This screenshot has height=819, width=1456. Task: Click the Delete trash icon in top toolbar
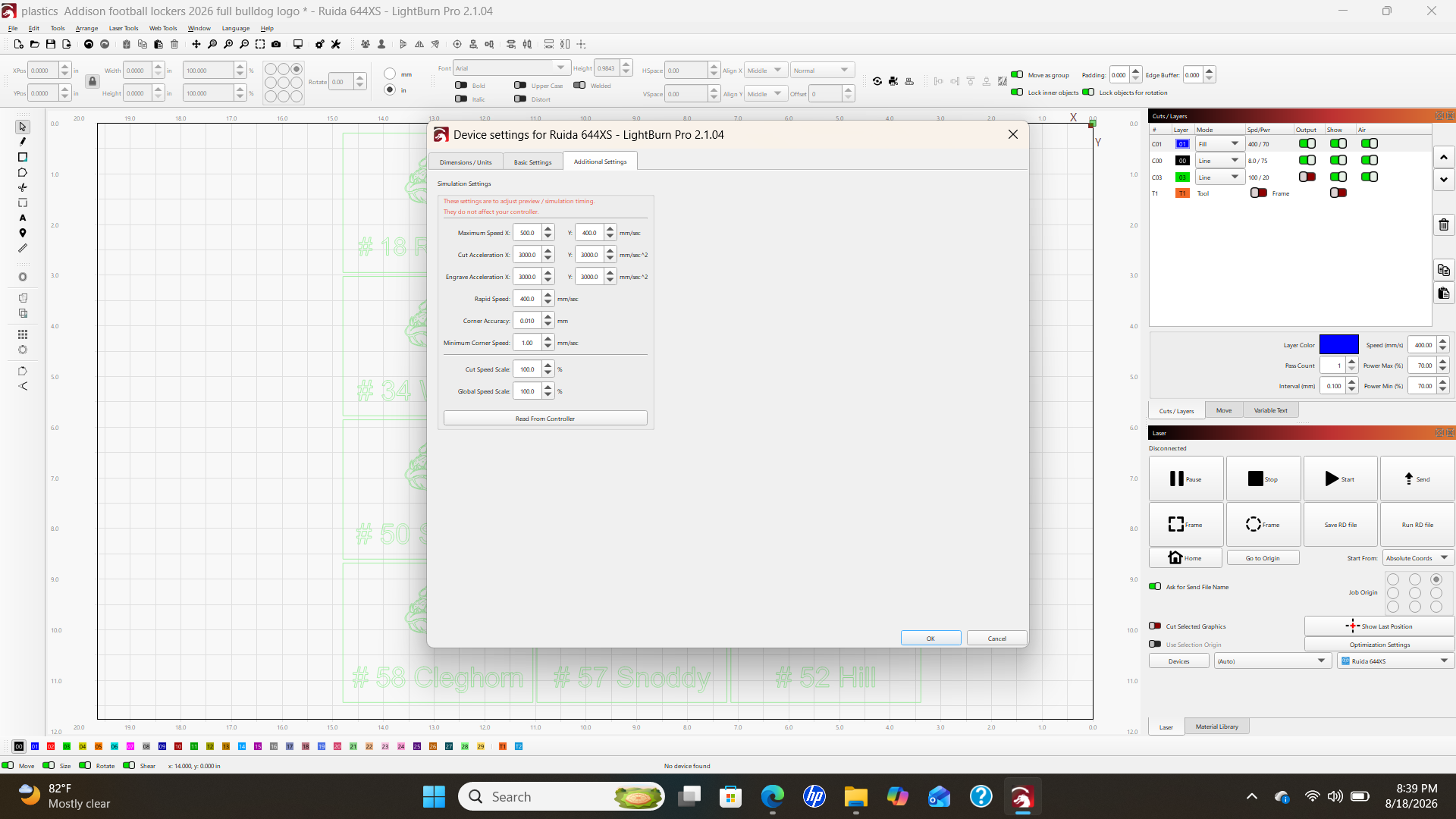pos(174,44)
